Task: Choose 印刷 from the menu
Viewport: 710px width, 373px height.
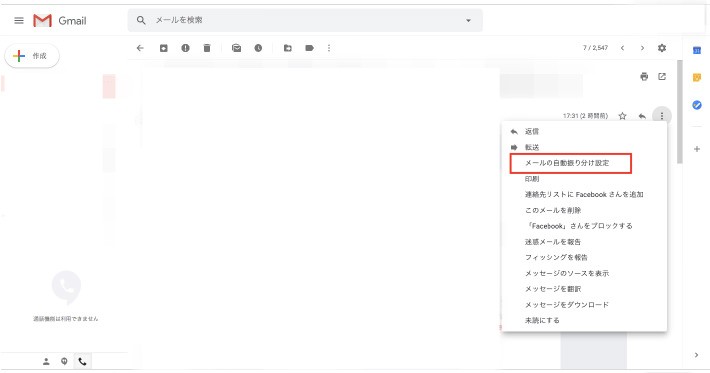Action: [584, 179]
